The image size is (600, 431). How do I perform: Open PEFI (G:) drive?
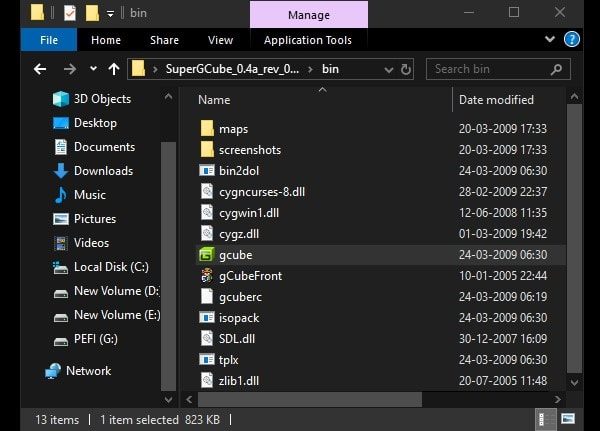pyautogui.click(x=85, y=339)
